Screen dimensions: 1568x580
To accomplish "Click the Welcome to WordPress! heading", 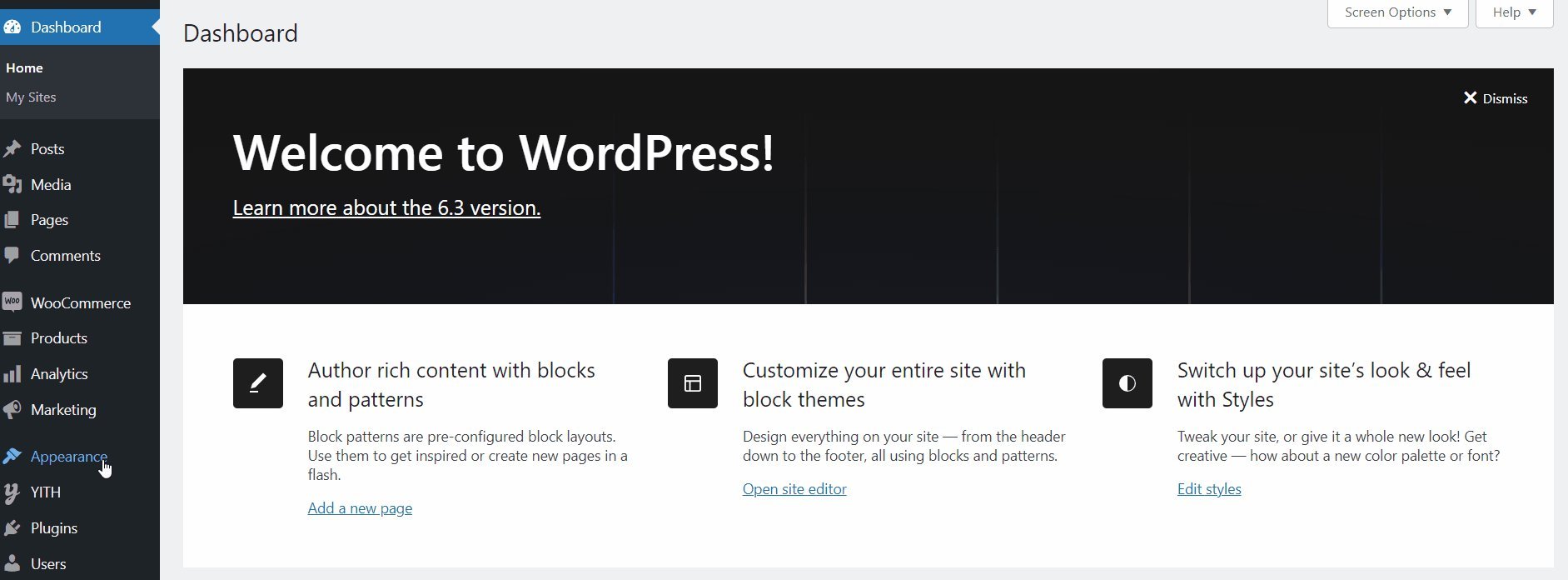I will click(x=504, y=152).
